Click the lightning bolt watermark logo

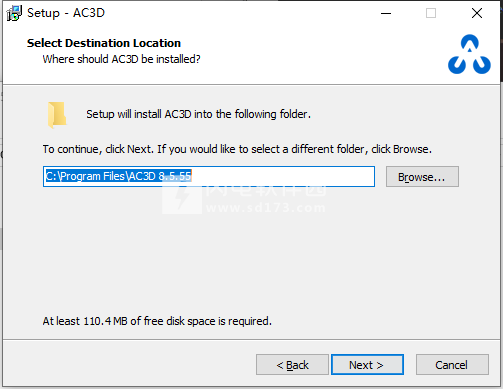(x=182, y=197)
